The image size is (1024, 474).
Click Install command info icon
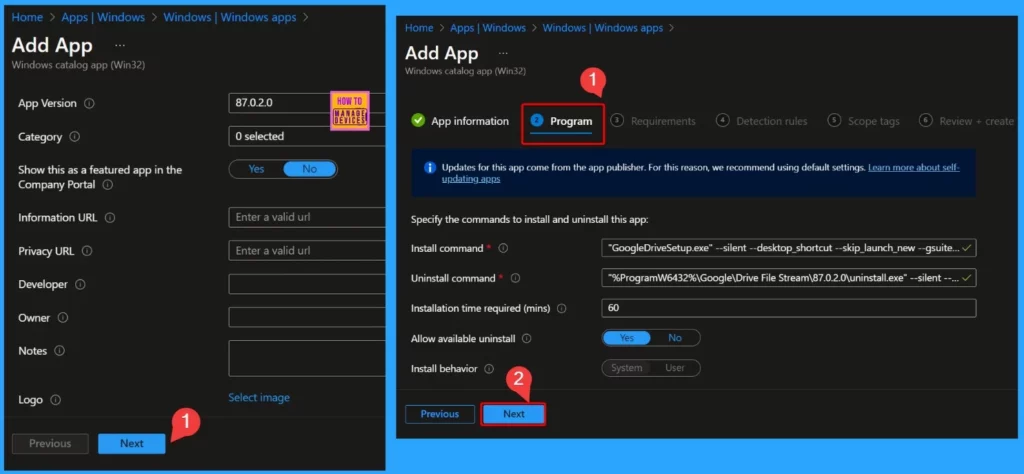click(x=503, y=249)
